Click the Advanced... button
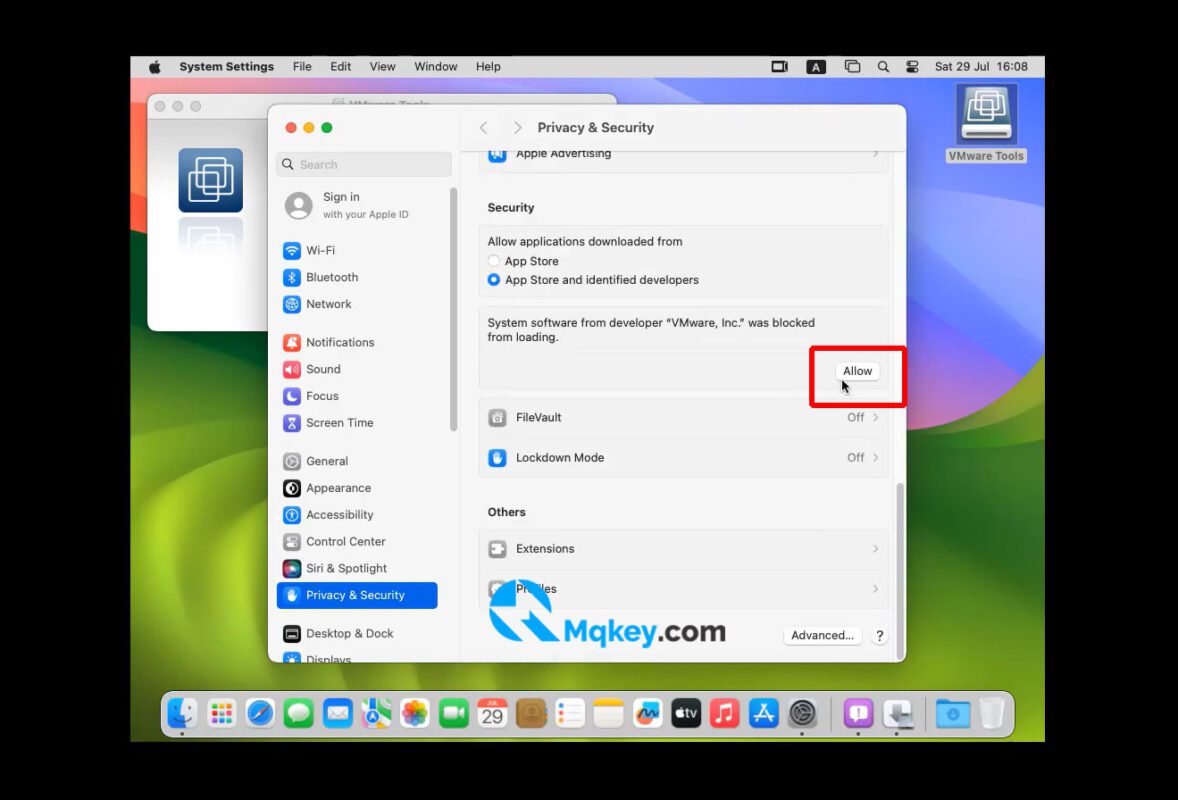The height and width of the screenshot is (800, 1178). (823, 635)
